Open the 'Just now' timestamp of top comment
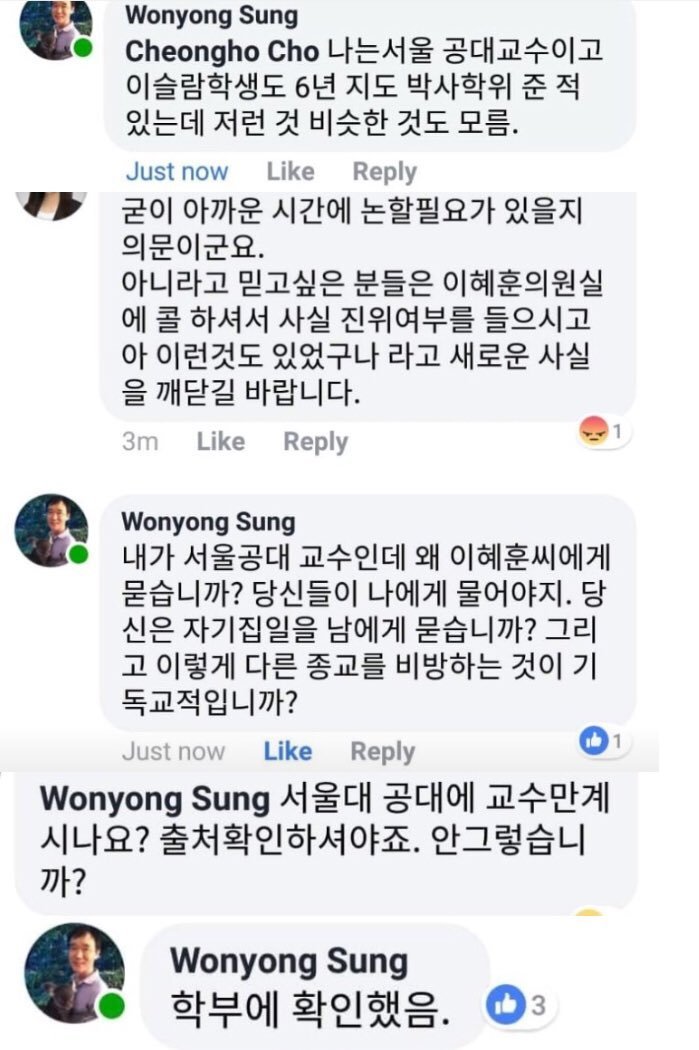This screenshot has height=1050, width=699. point(177,172)
